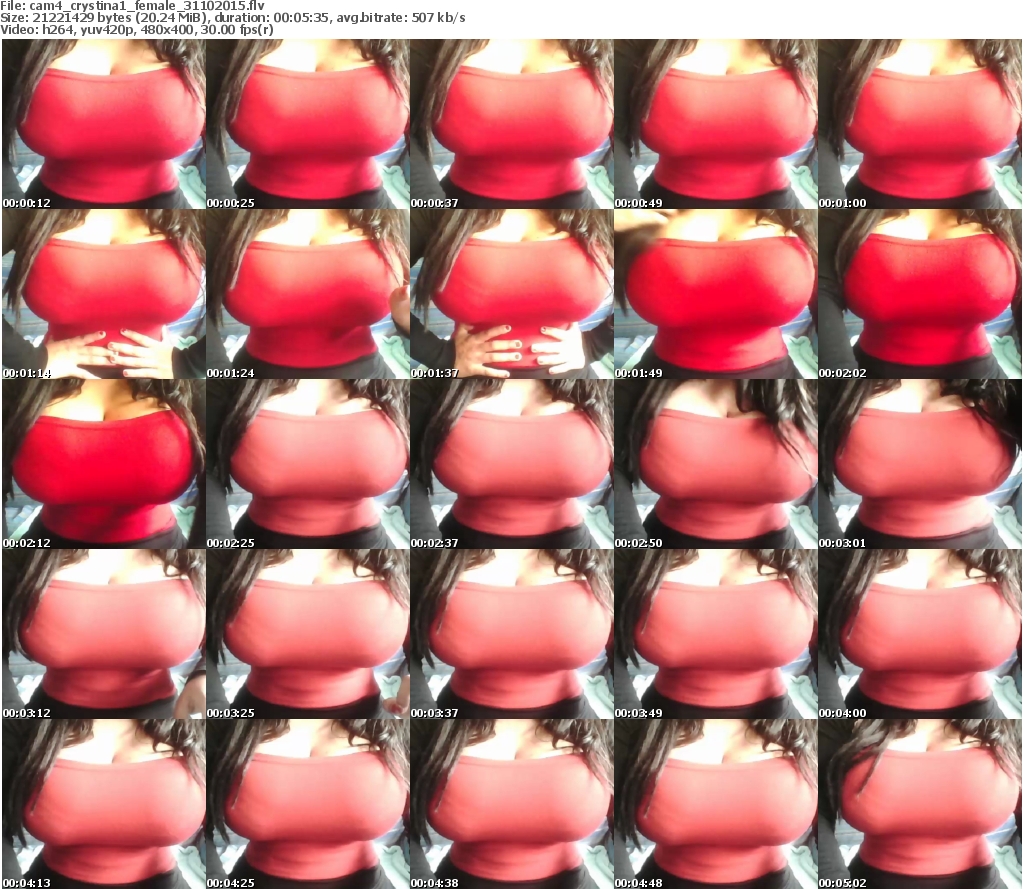Click the frame captured at 00:03:37
This screenshot has width=1024, height=889.
click(x=512, y=634)
